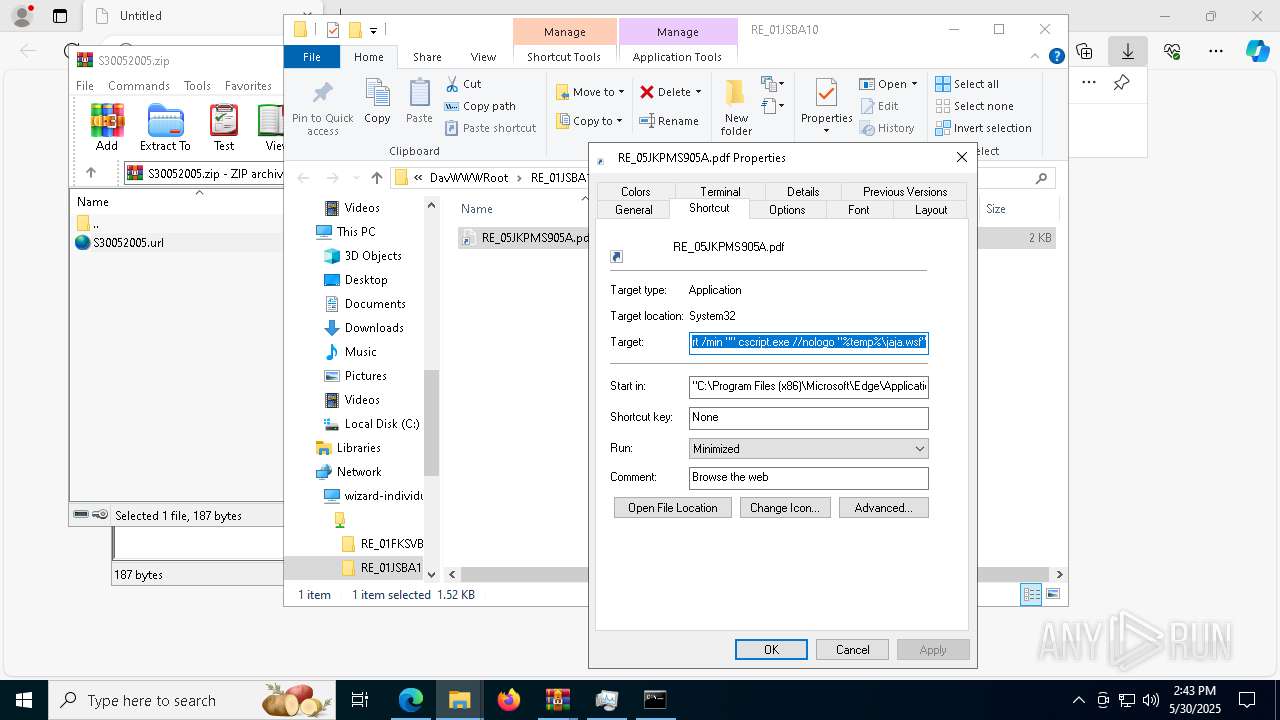Click Select all in ribbon
The image size is (1280, 720).
pos(967,84)
